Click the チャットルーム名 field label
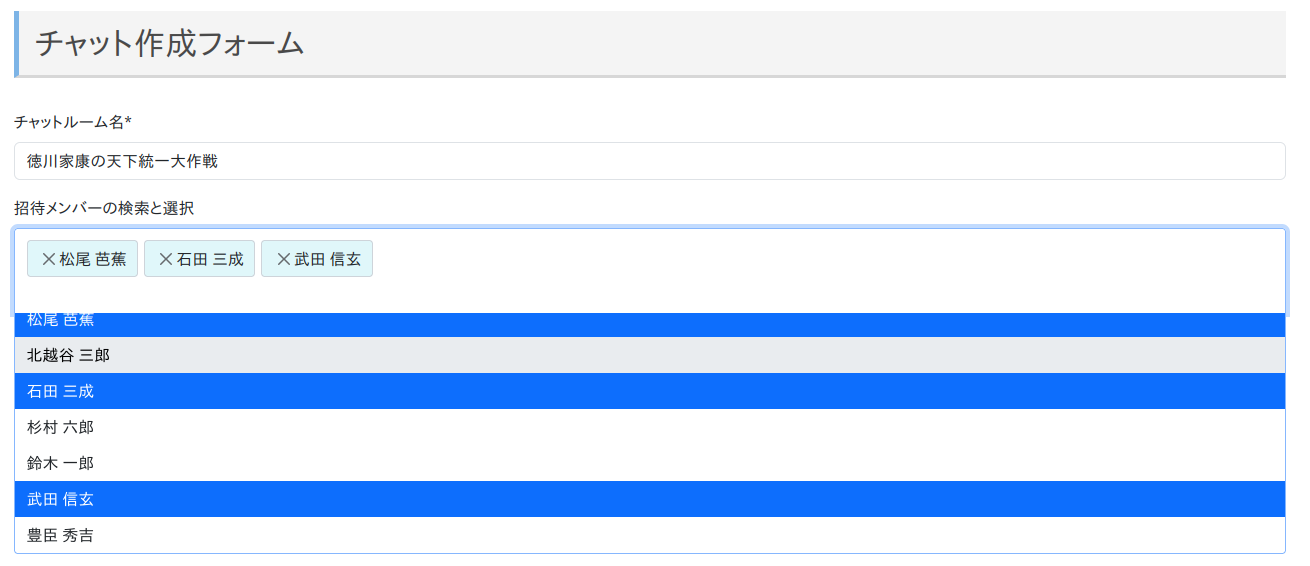This screenshot has width=1310, height=566. (x=73, y=122)
